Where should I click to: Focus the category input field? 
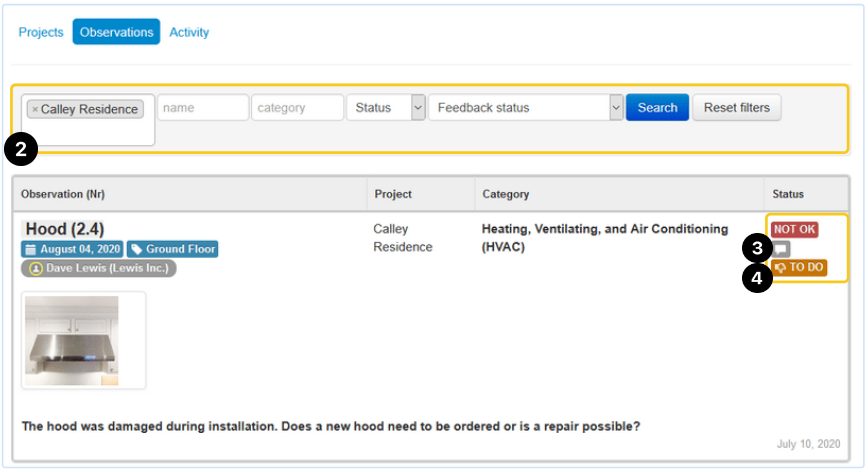297,108
